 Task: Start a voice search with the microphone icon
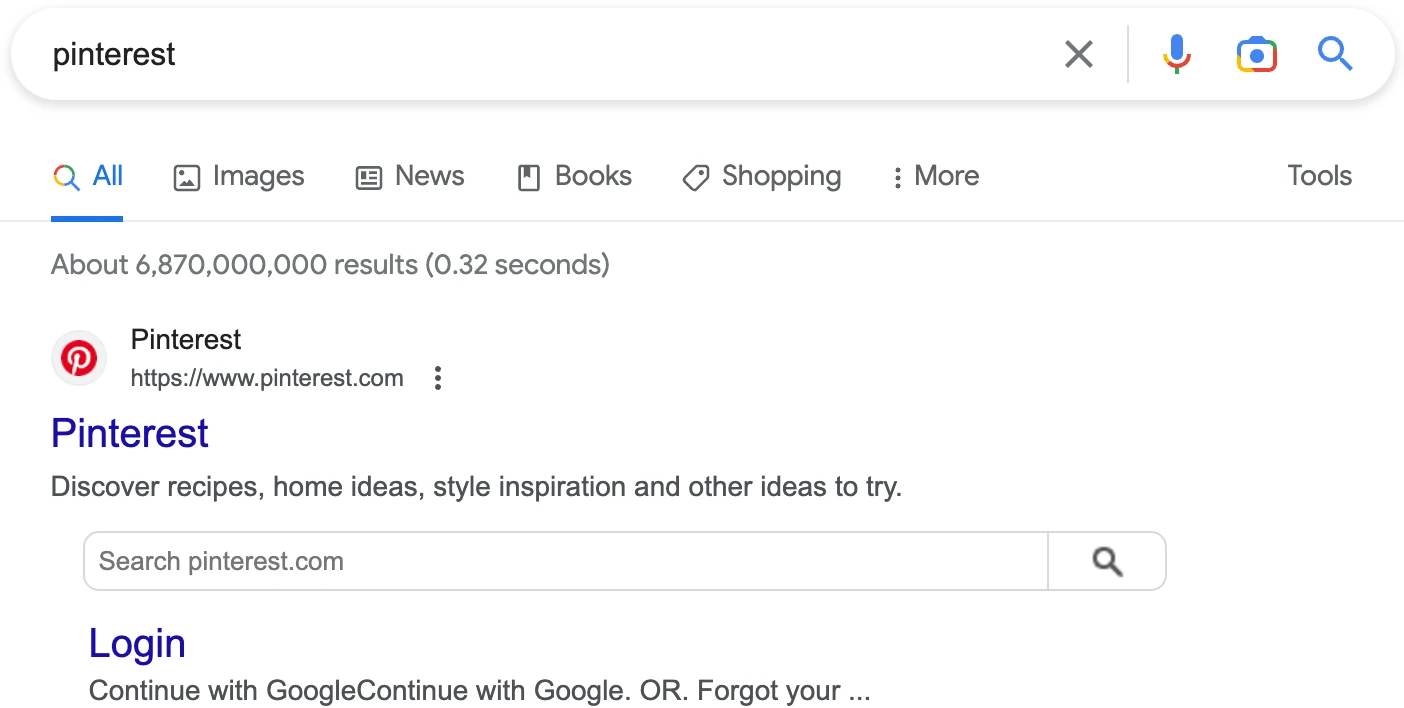(1176, 54)
